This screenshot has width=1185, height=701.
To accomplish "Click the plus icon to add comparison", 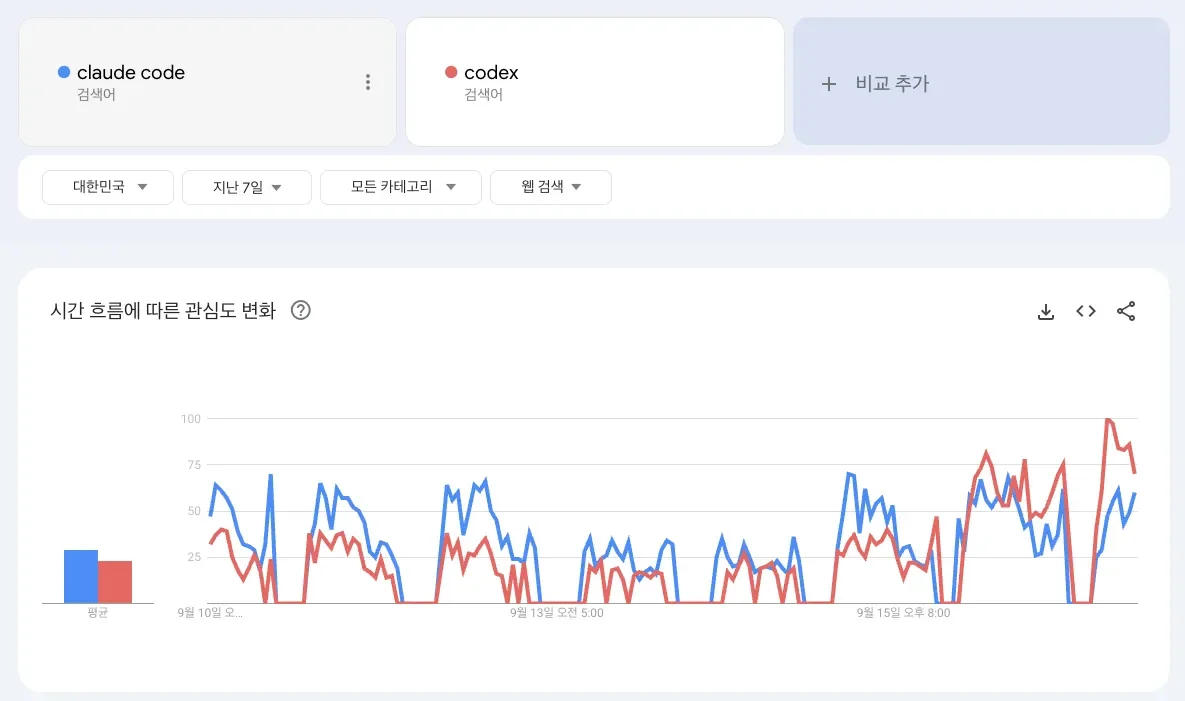I will (x=828, y=84).
